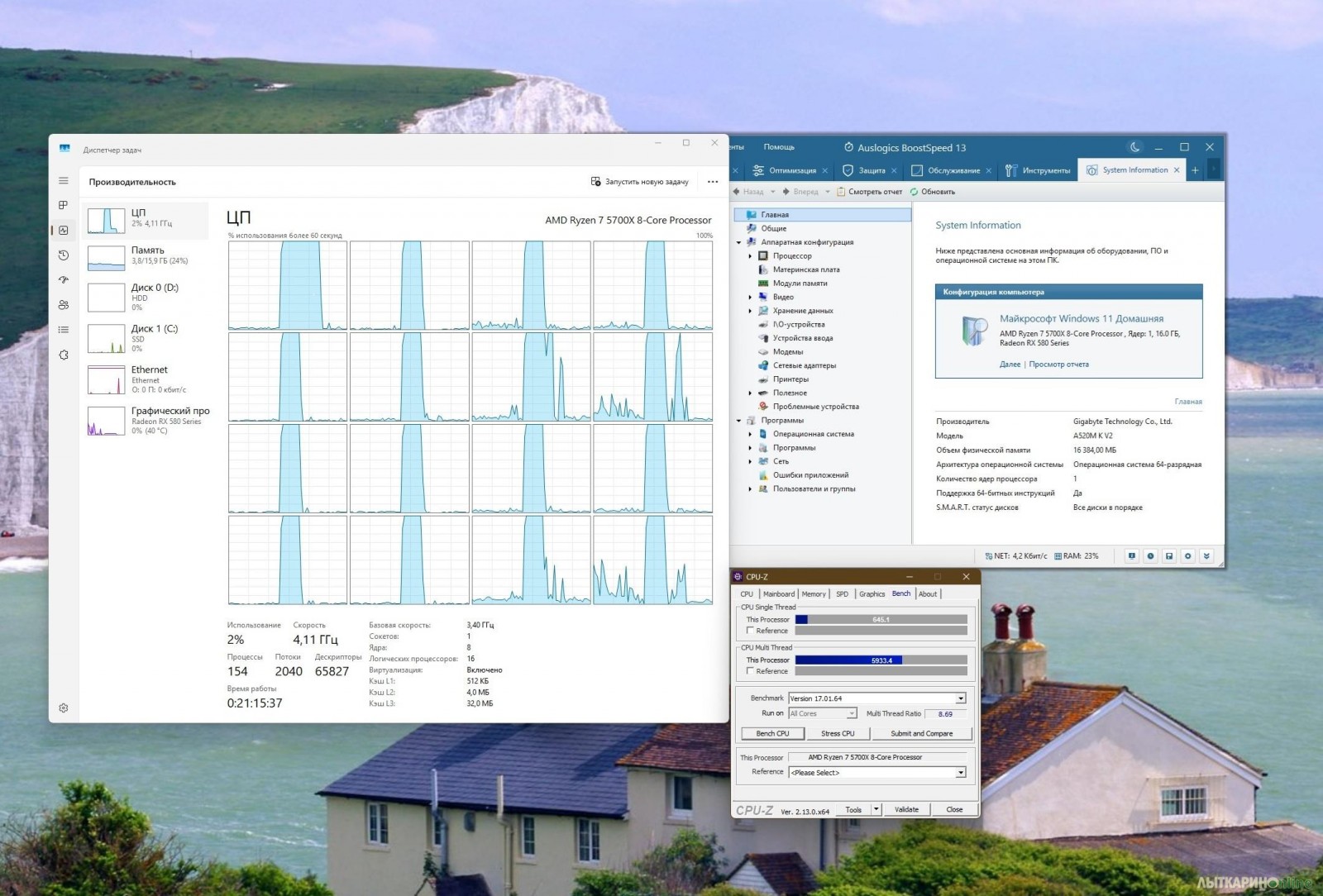The image size is (1323, 896).
Task: Open Startup apps icon in Task Manager sidebar
Action: [x=64, y=280]
